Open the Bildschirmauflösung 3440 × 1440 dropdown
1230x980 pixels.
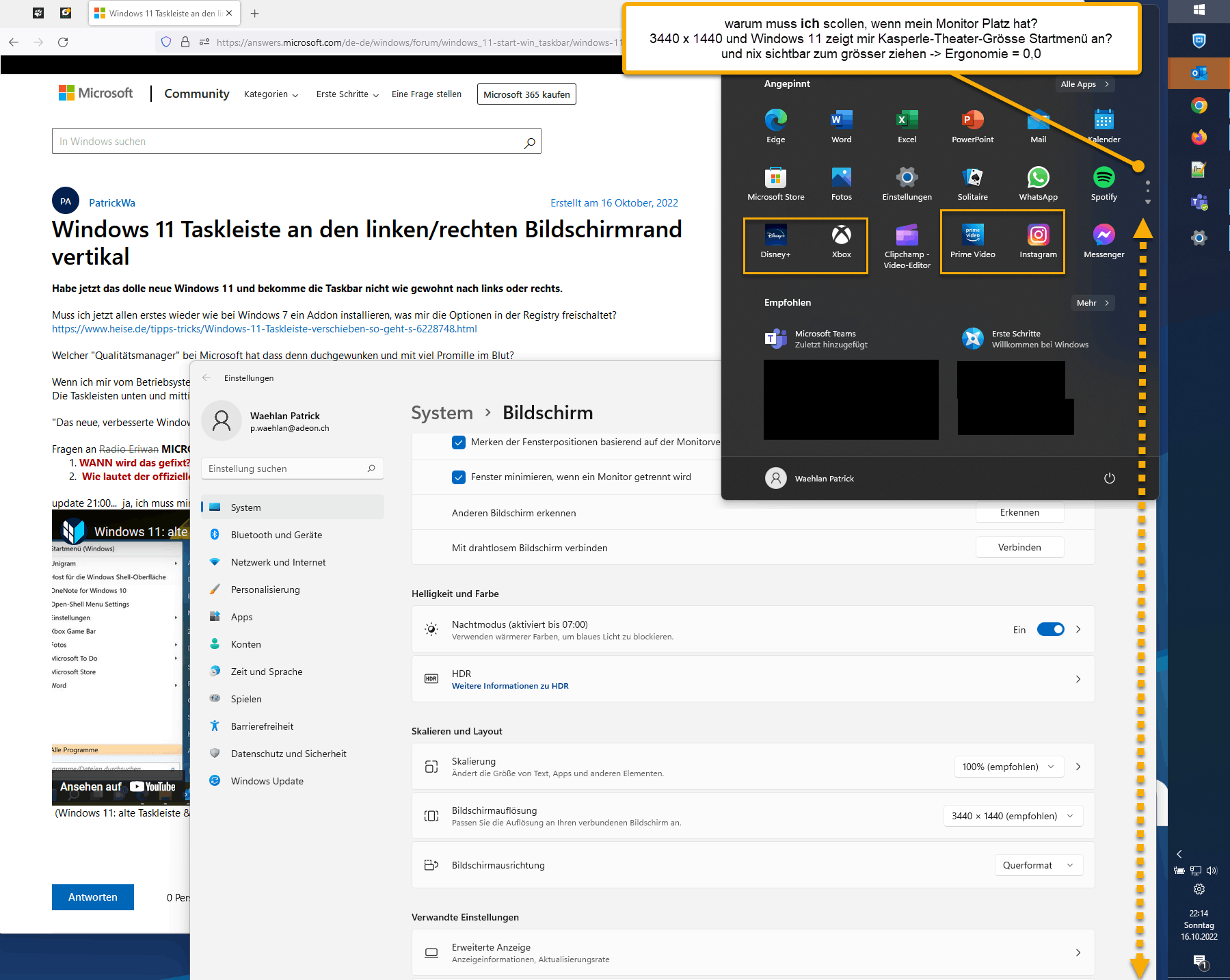pyautogui.click(x=1013, y=816)
